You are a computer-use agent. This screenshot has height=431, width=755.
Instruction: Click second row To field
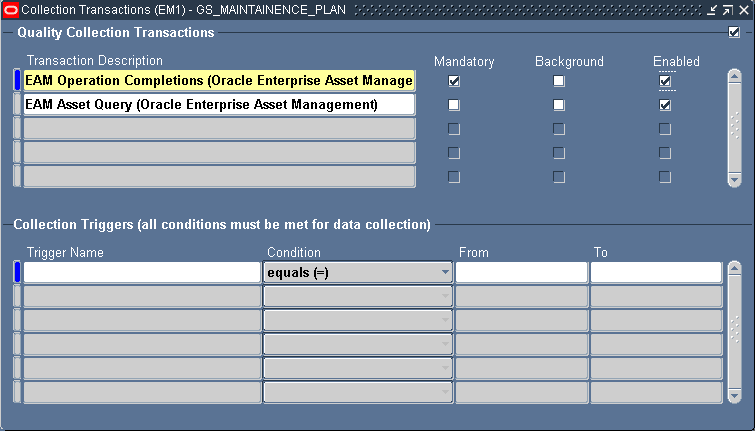pos(656,297)
